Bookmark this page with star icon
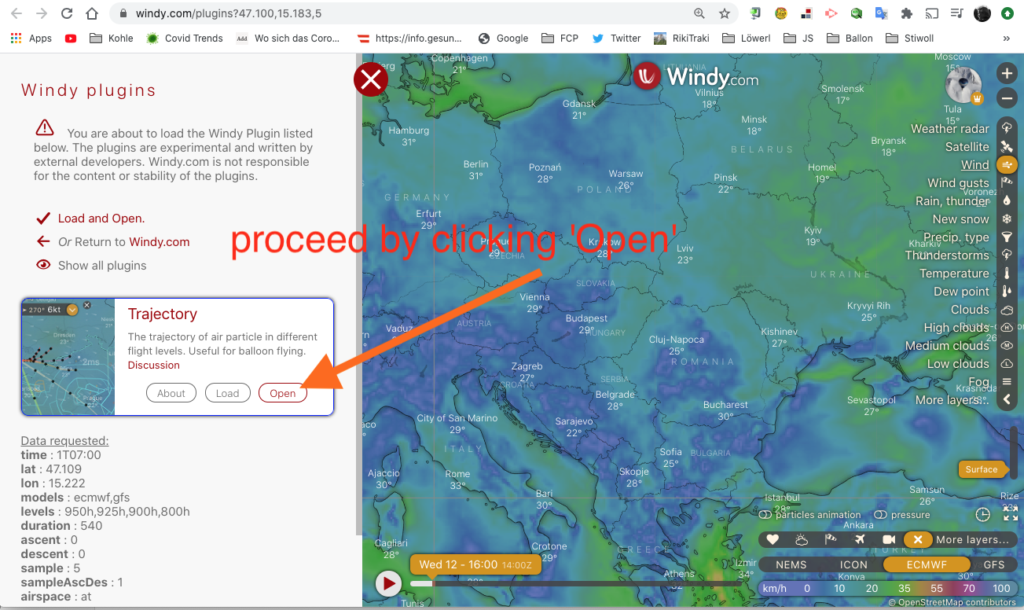The width and height of the screenshot is (1024, 610). (724, 13)
